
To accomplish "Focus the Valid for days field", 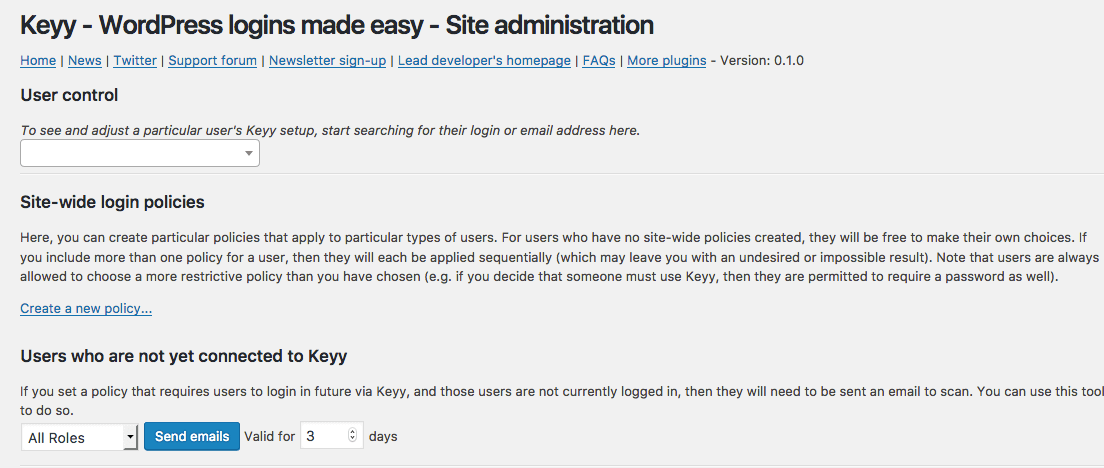I will [x=332, y=436].
